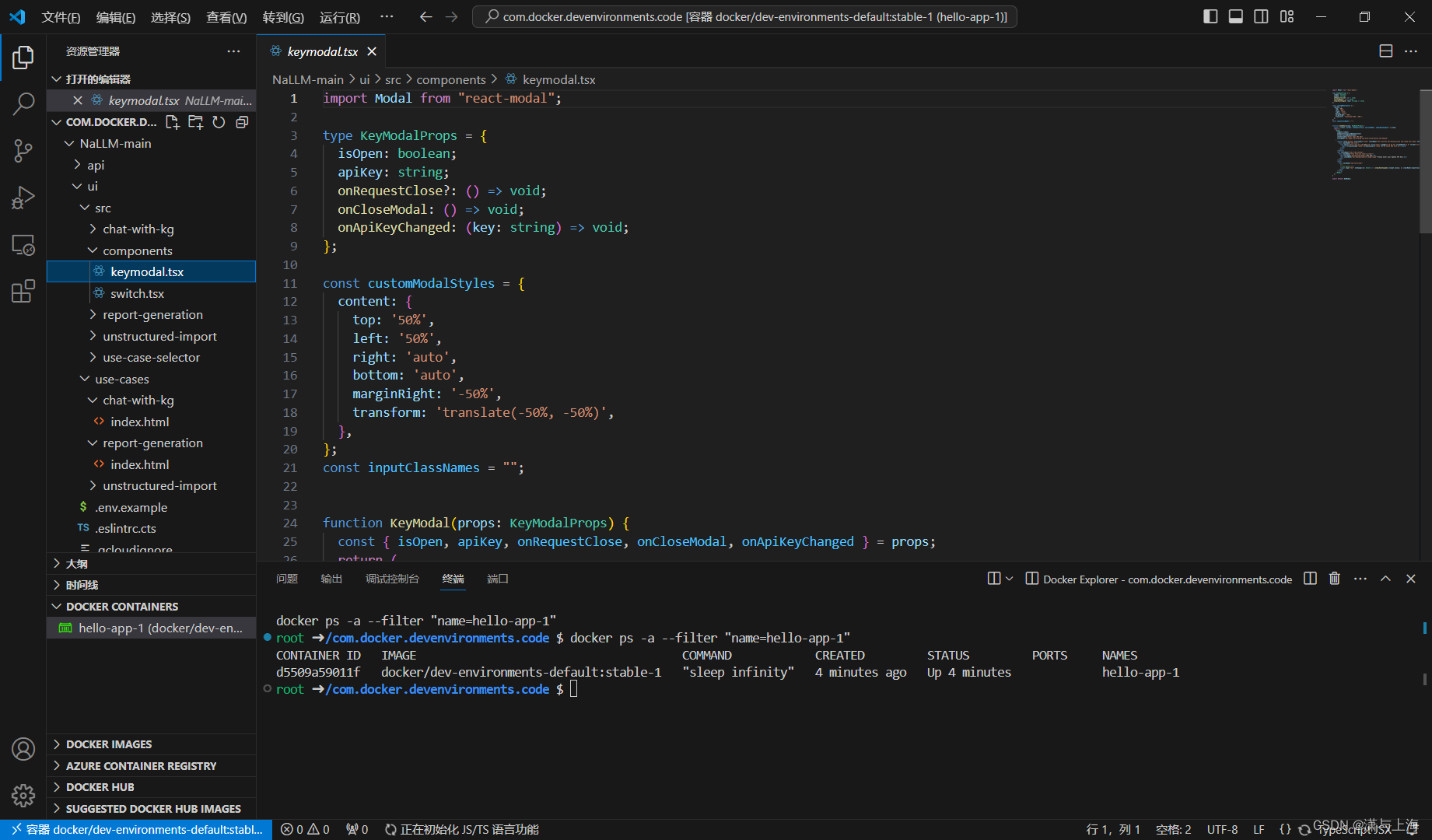The height and width of the screenshot is (840, 1432).
Task: Open the Explorer view in activity bar
Action: pos(23,57)
